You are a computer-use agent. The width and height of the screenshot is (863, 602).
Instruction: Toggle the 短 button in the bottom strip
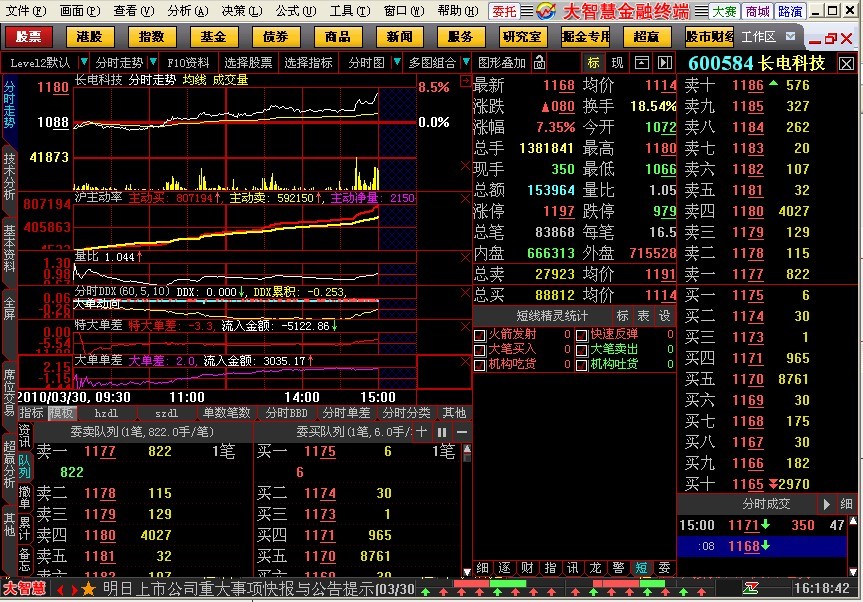point(641,568)
